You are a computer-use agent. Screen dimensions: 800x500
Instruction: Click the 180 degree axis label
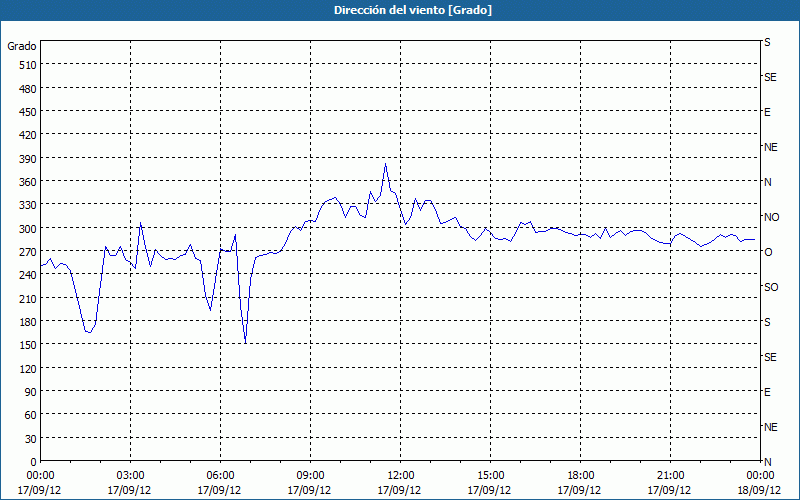[28, 322]
